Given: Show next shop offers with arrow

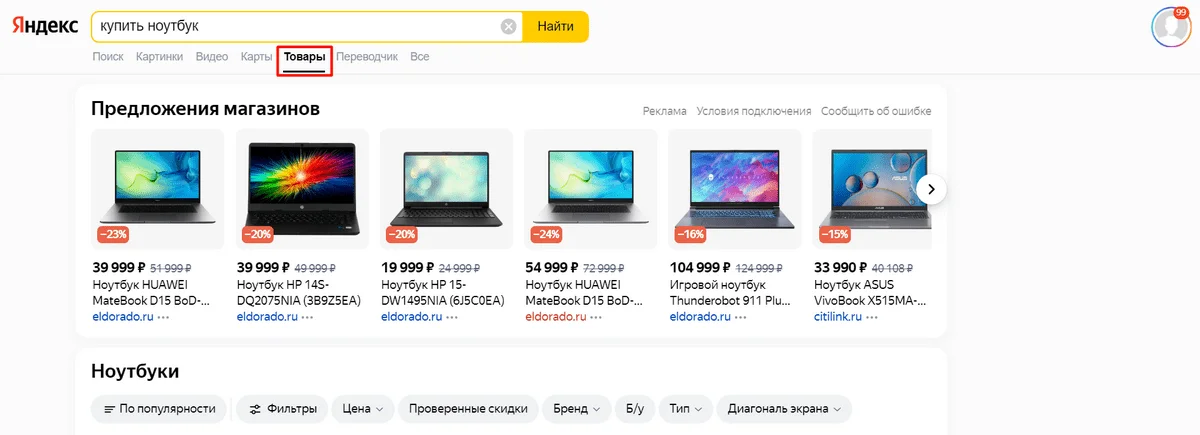Looking at the screenshot, I should (x=931, y=188).
